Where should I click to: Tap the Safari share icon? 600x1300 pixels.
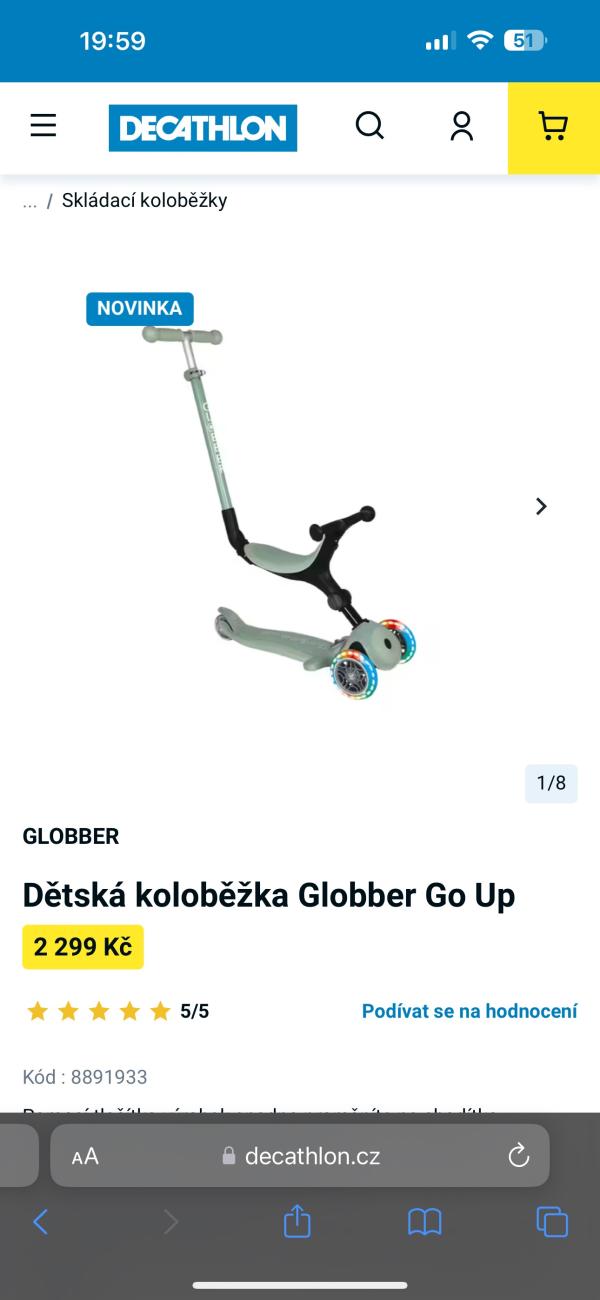[x=297, y=1220]
